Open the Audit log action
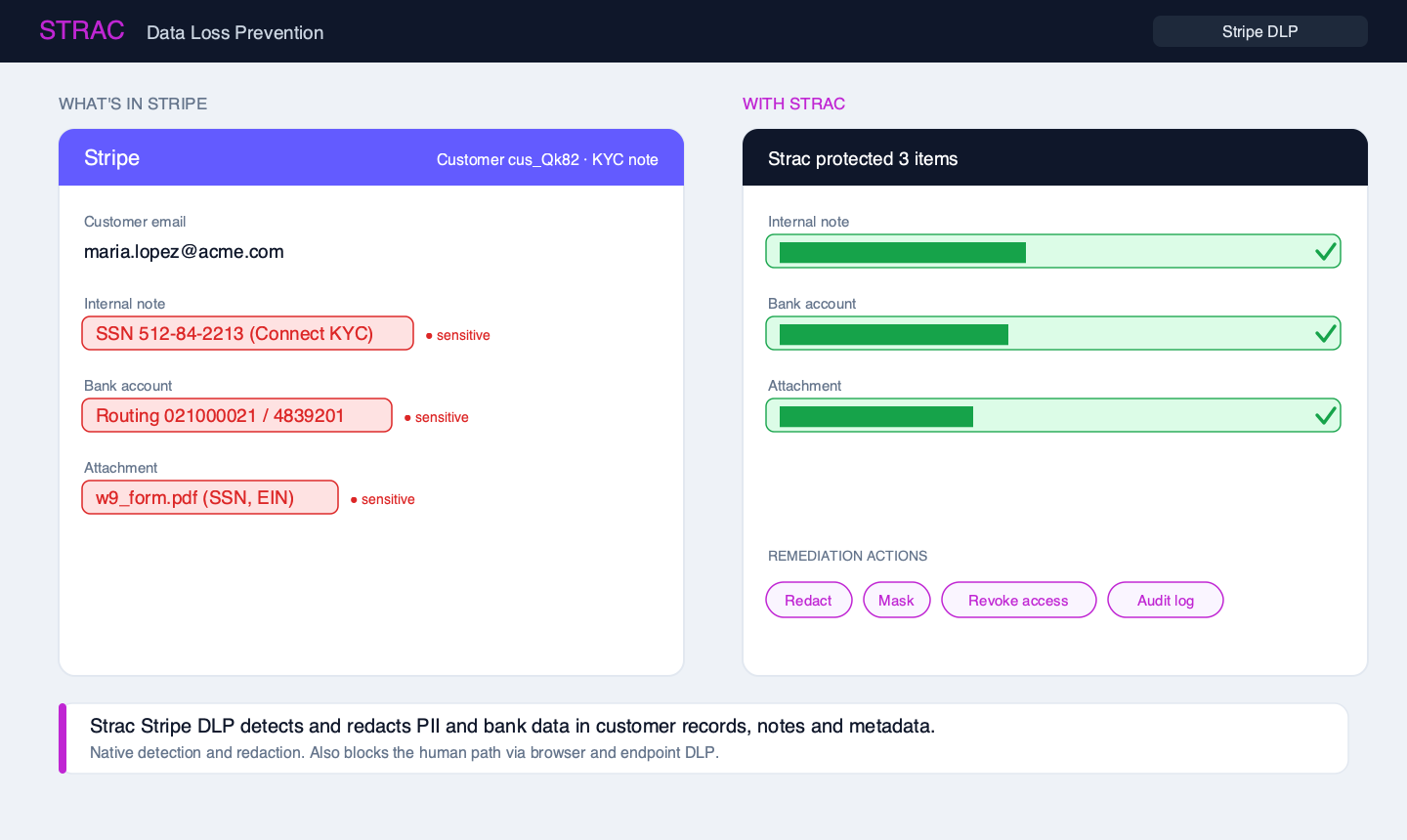Viewport: 1407px width, 840px height. coord(1166,600)
